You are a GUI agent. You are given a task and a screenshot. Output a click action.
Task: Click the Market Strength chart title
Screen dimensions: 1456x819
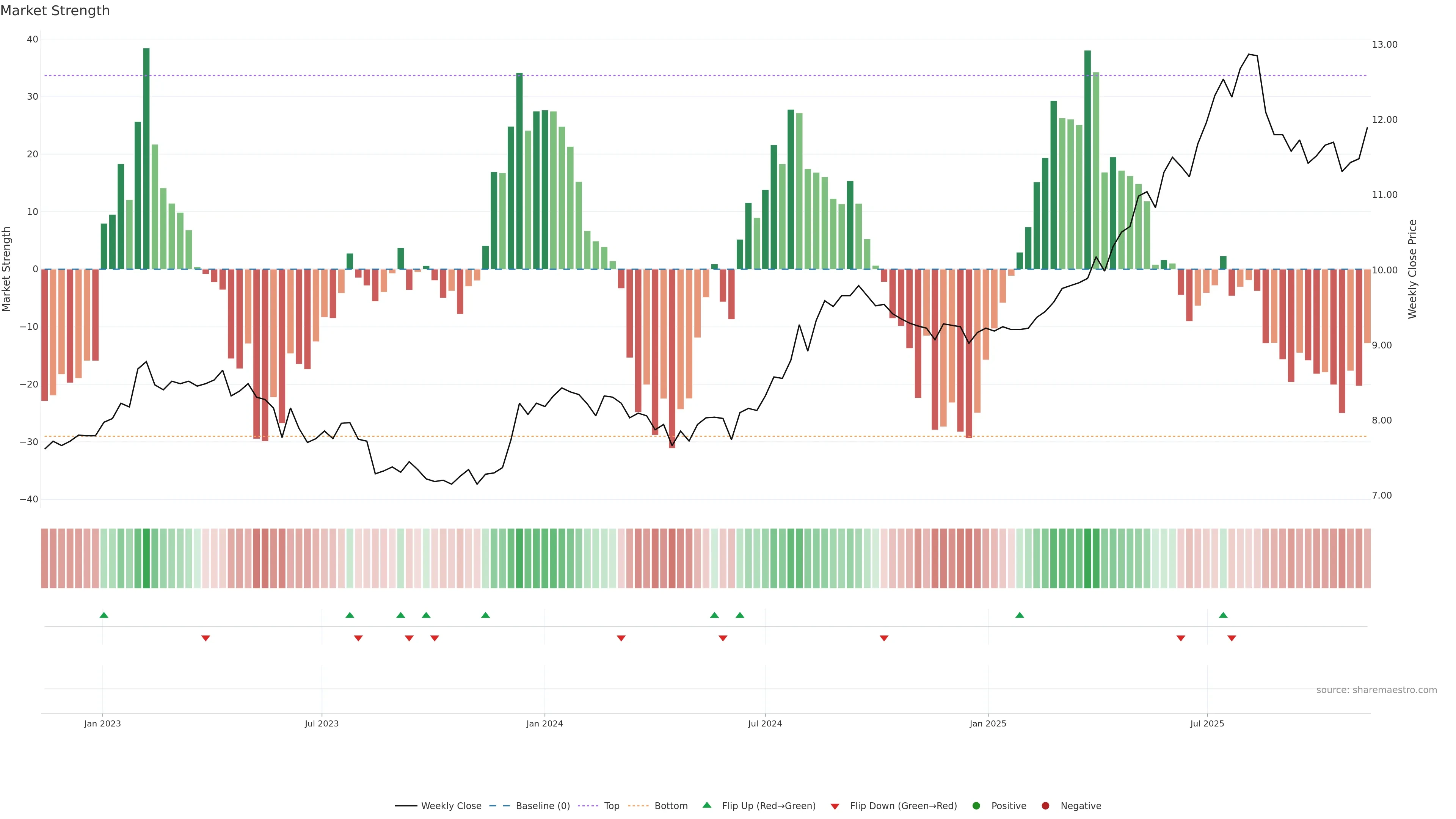pos(55,11)
